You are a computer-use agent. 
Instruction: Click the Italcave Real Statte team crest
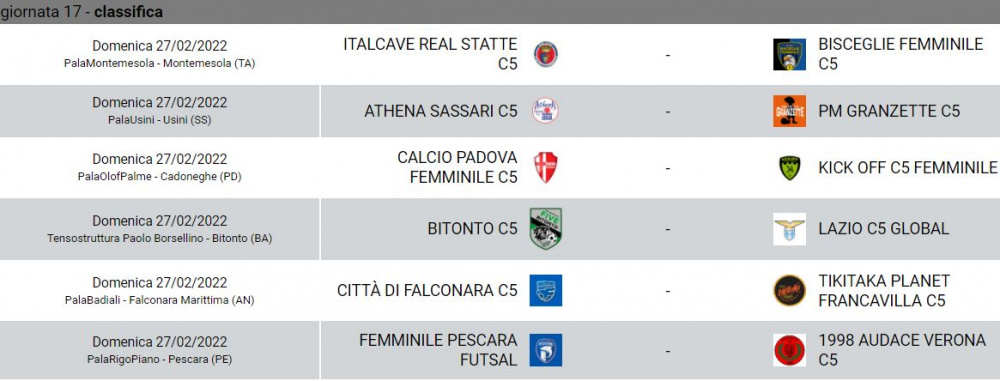545,54
